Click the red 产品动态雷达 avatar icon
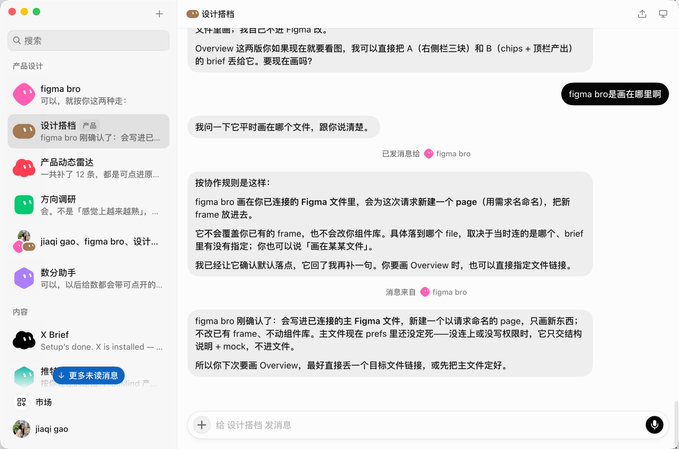 tap(24, 168)
